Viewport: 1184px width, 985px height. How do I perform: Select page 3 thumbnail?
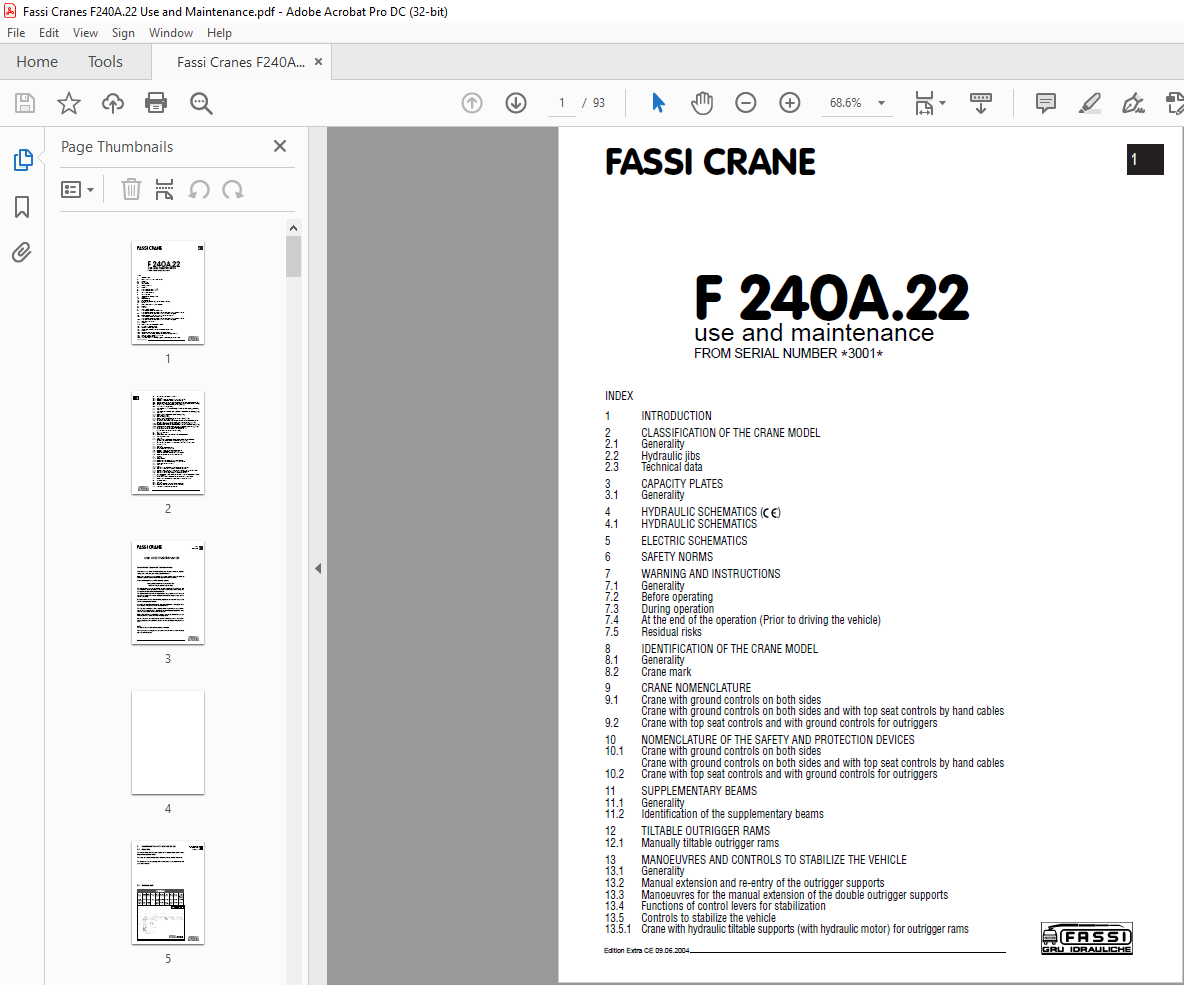(168, 593)
